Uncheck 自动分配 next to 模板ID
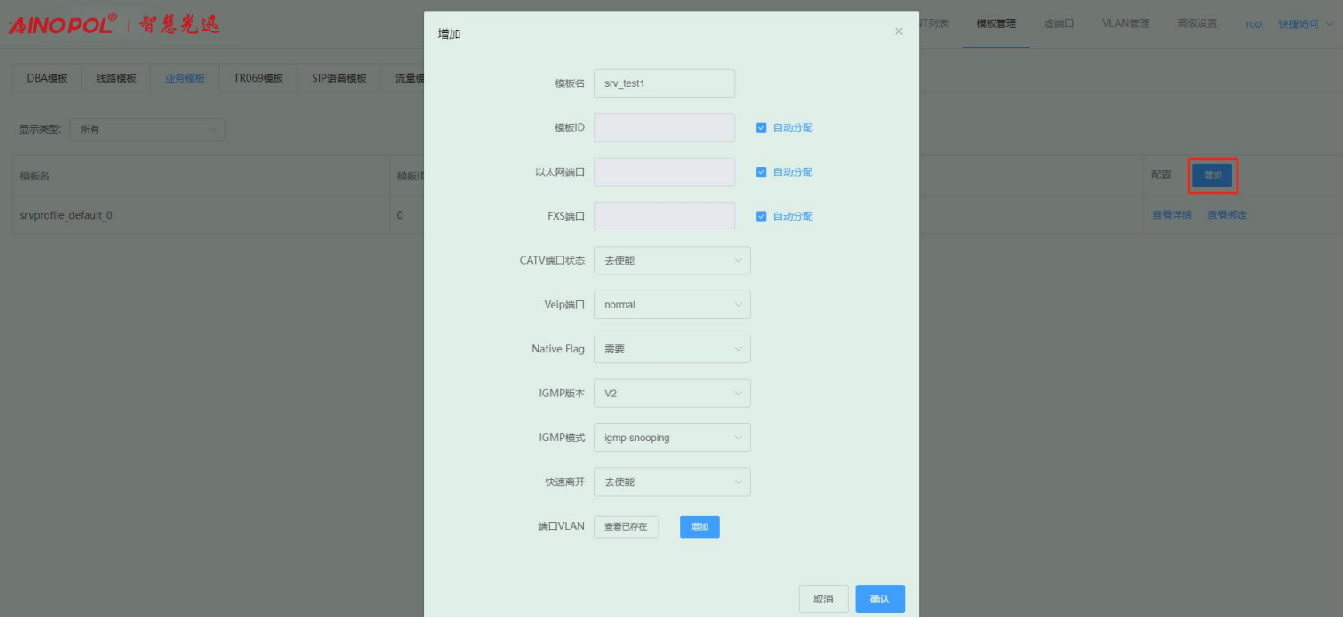The width and height of the screenshot is (1343, 619). coord(761,128)
